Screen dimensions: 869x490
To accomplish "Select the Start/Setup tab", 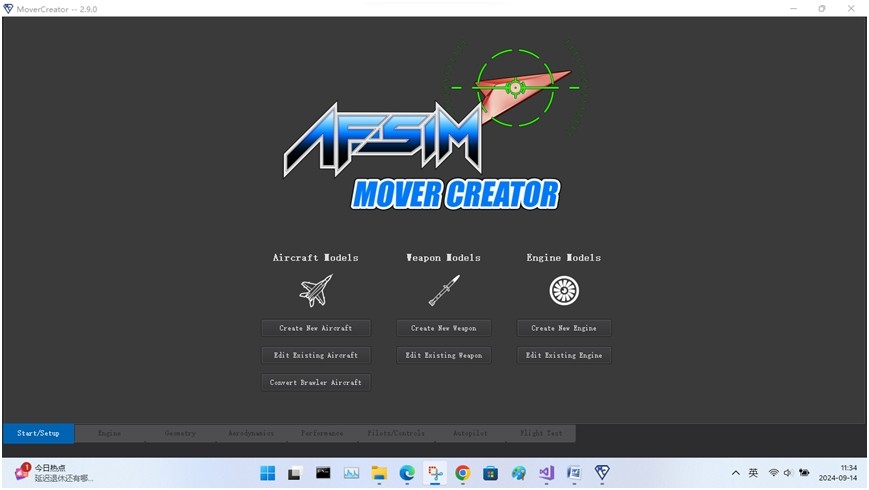I will pos(38,433).
